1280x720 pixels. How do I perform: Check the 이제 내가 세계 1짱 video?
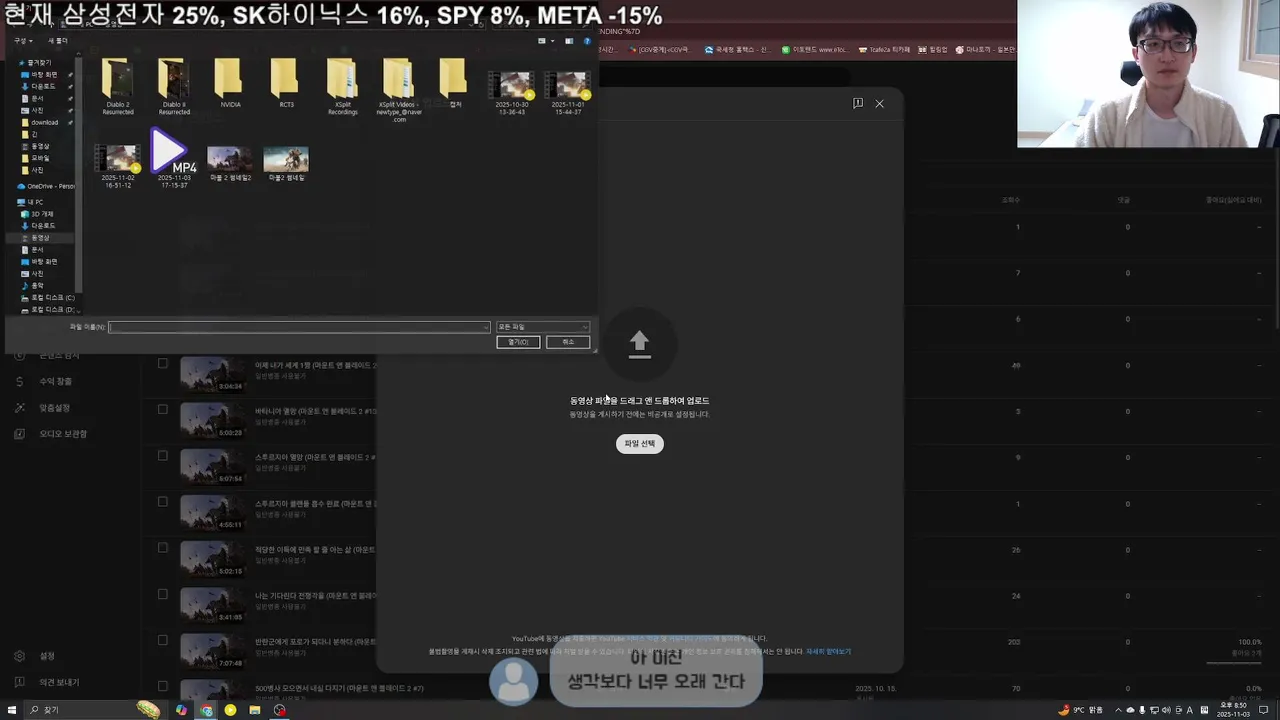(x=163, y=364)
